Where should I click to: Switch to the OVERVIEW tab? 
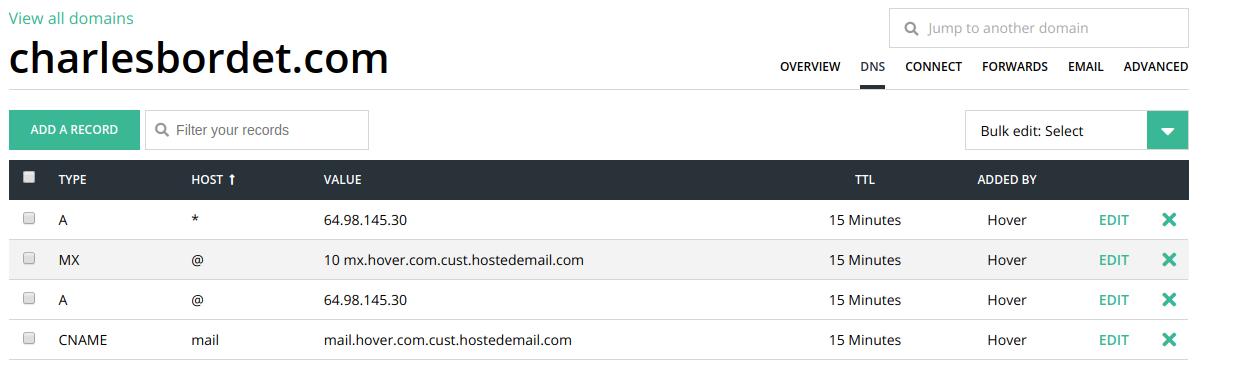[810, 67]
